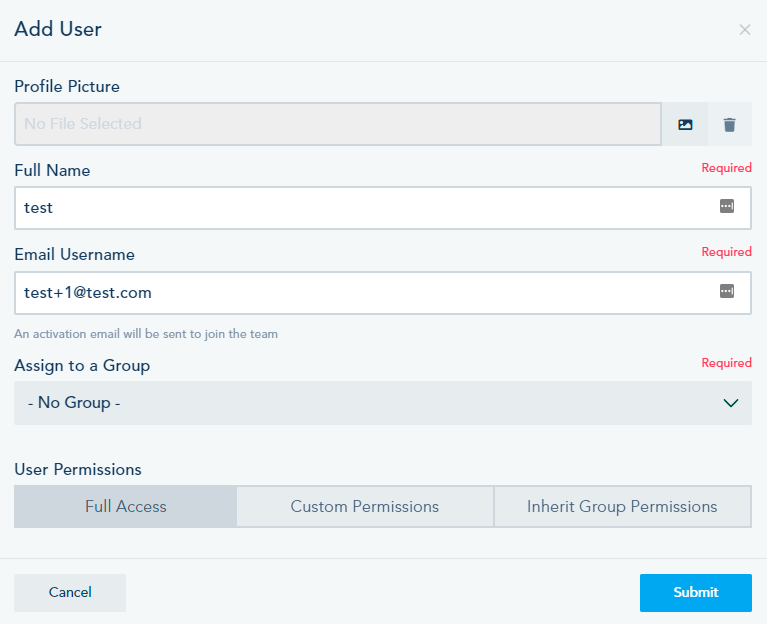Viewport: 767px width, 624px height.
Task: Click the No File Selected field
Action: 338,124
